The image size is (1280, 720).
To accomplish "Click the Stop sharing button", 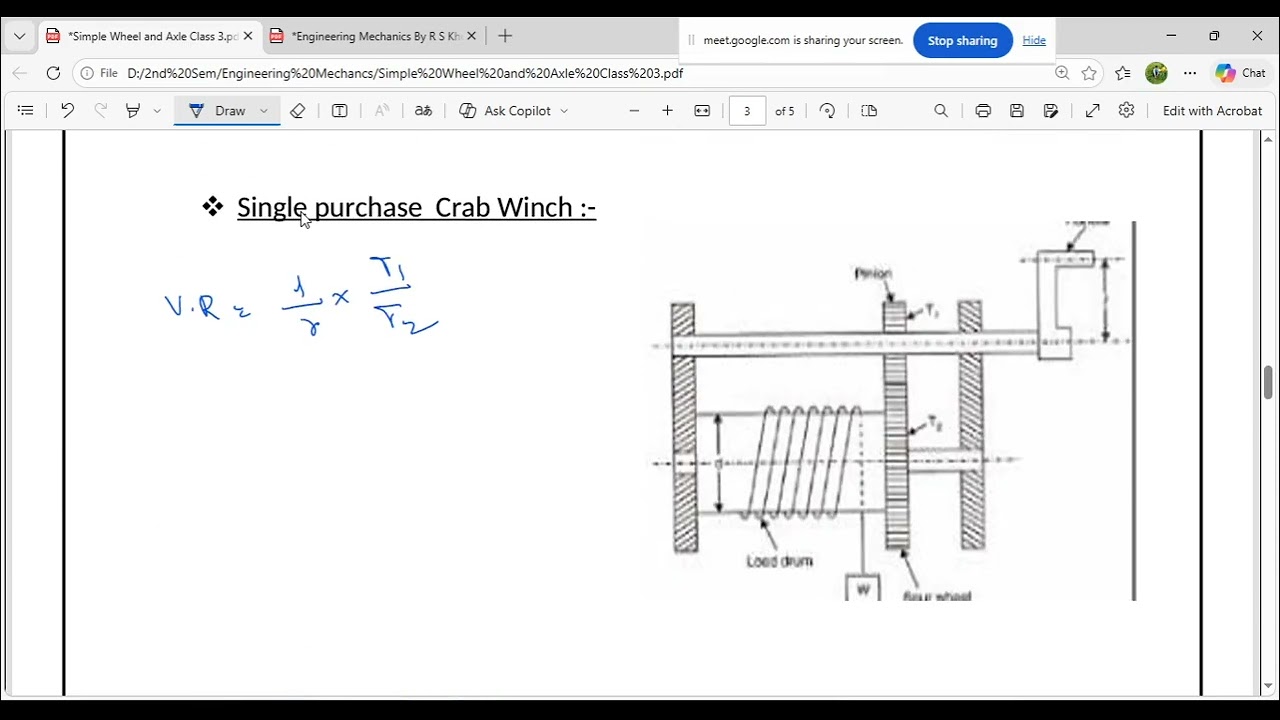I will 962,41.
